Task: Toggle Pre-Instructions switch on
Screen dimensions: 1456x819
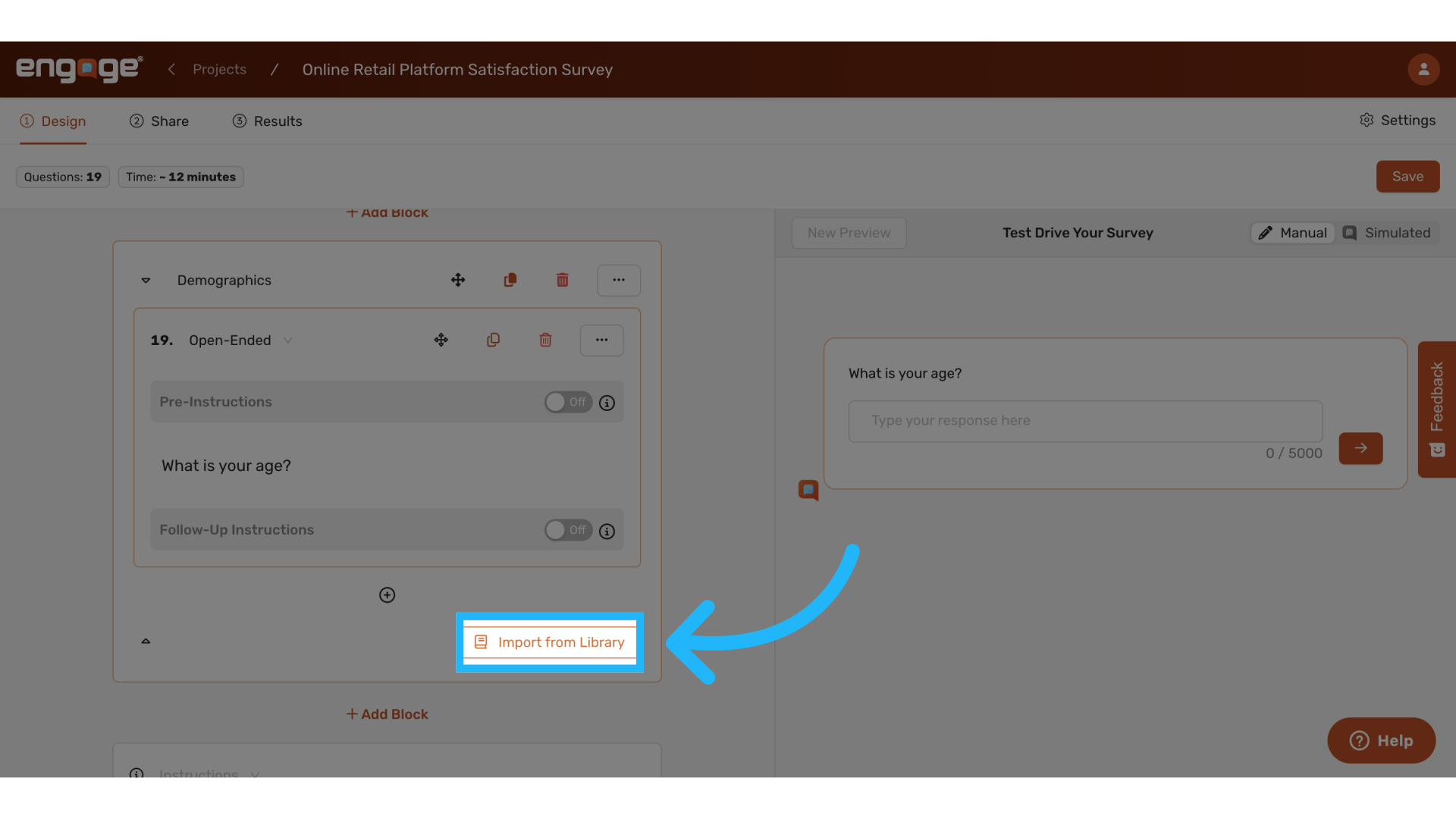Action: coord(568,402)
